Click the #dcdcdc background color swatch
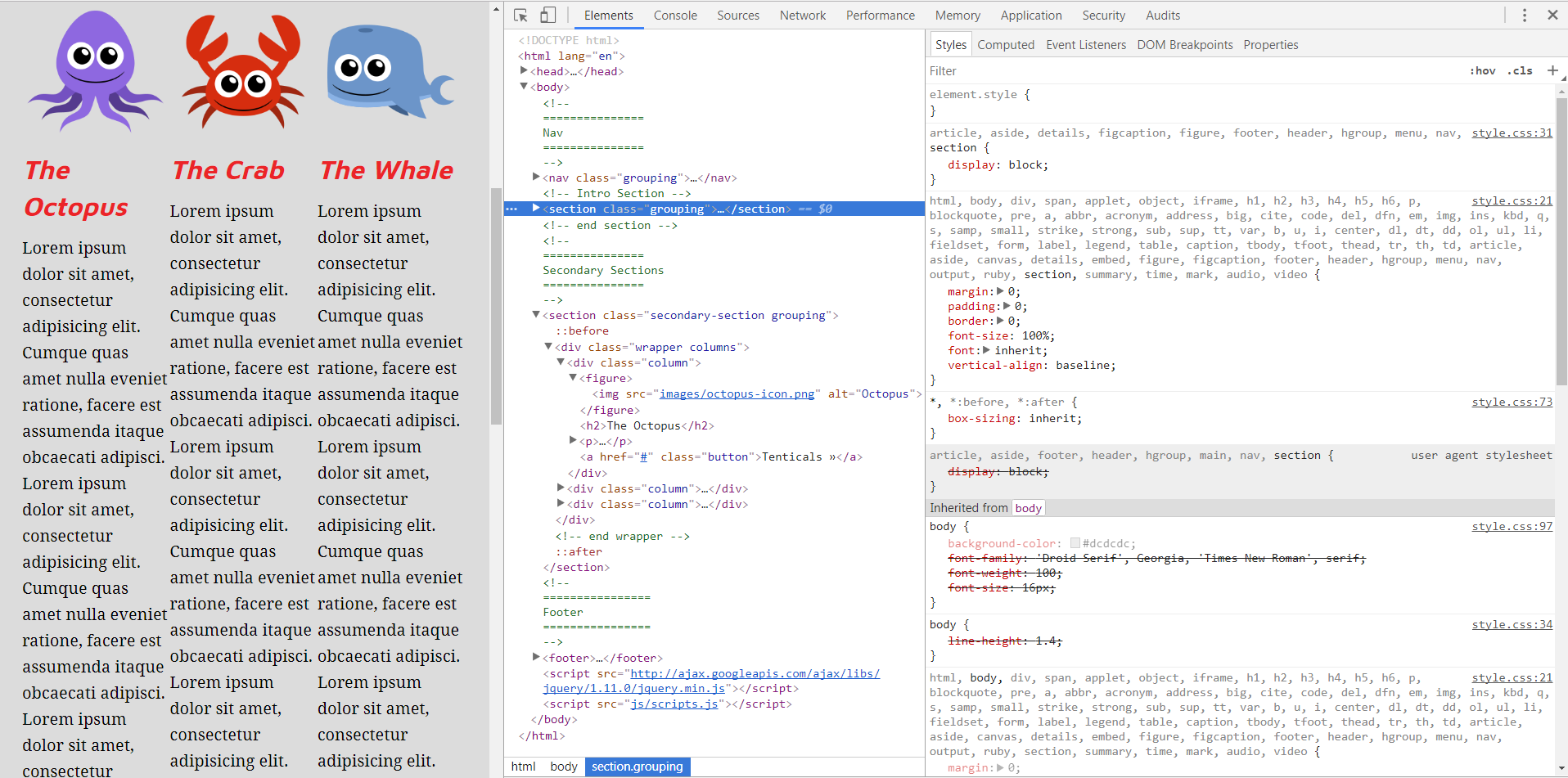This screenshot has width=1568, height=778. 1075,543
